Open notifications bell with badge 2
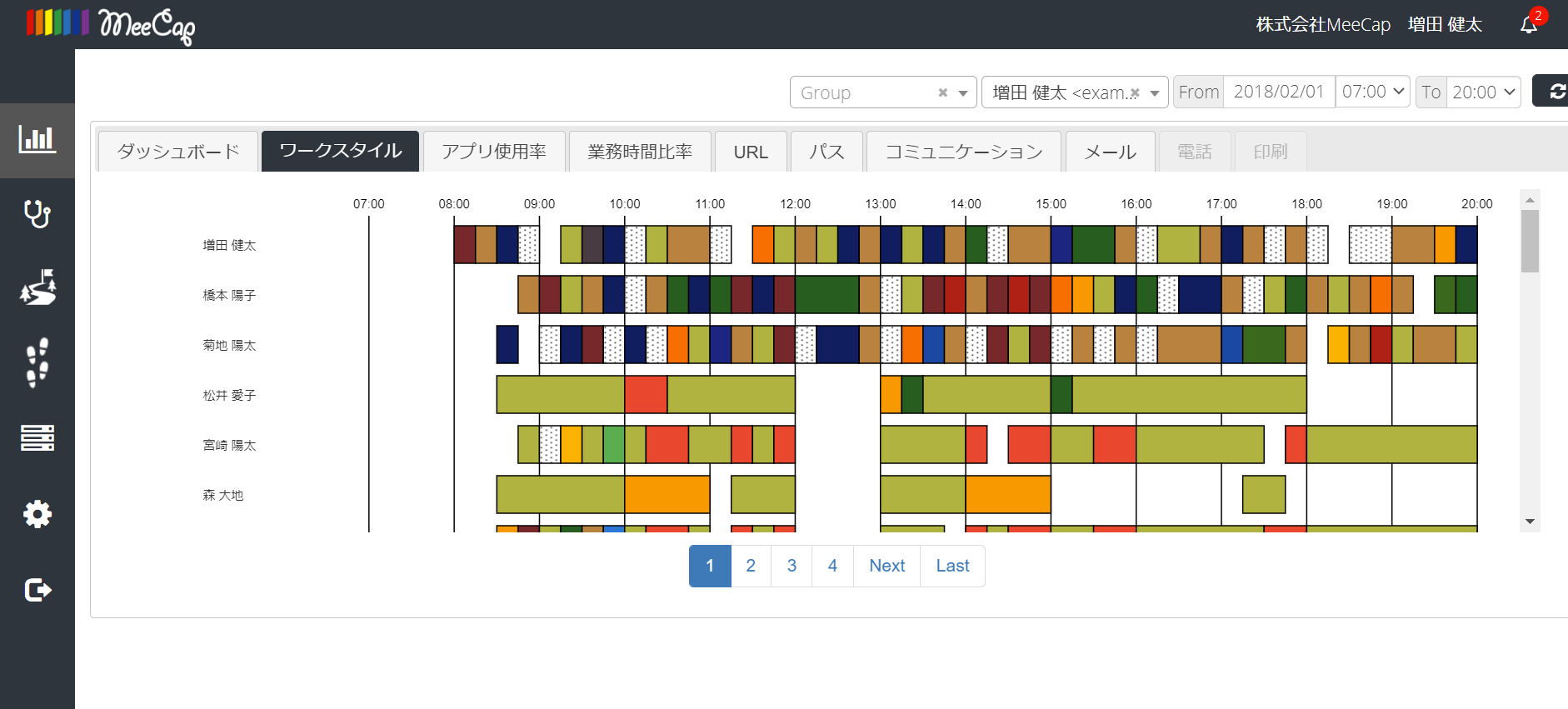Image resolution: width=1568 pixels, height=709 pixels. pos(1531,23)
